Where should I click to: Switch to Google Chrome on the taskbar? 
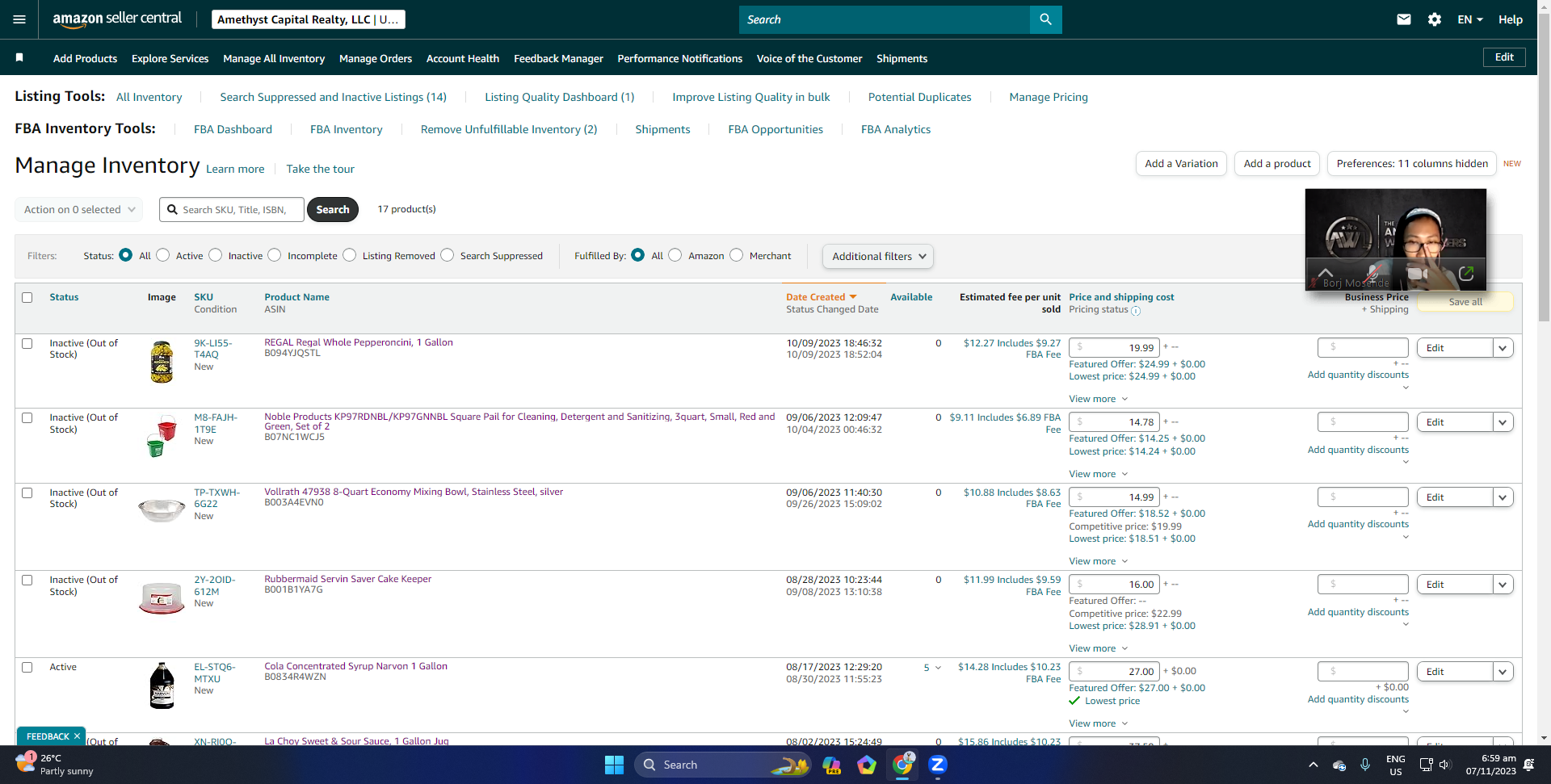[x=902, y=764]
